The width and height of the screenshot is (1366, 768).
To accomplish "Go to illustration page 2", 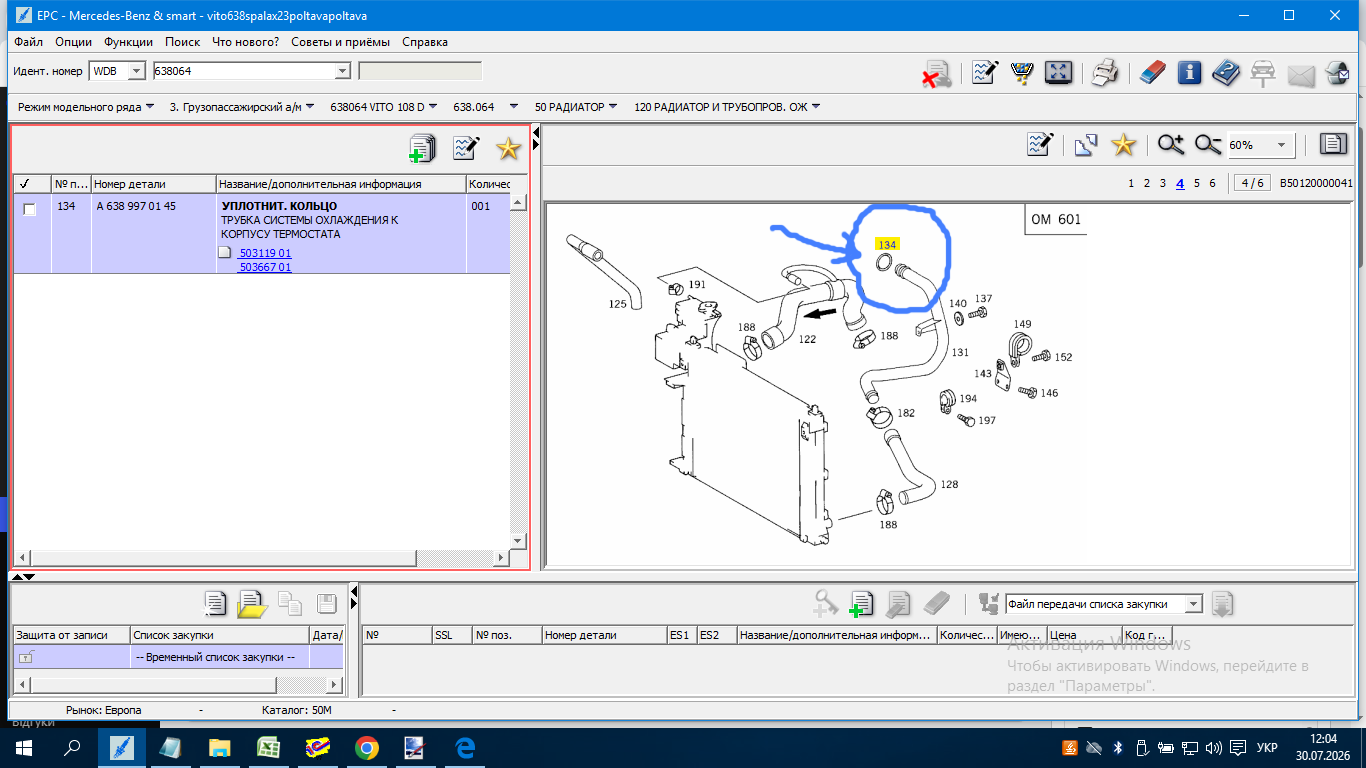I will click(x=1147, y=183).
